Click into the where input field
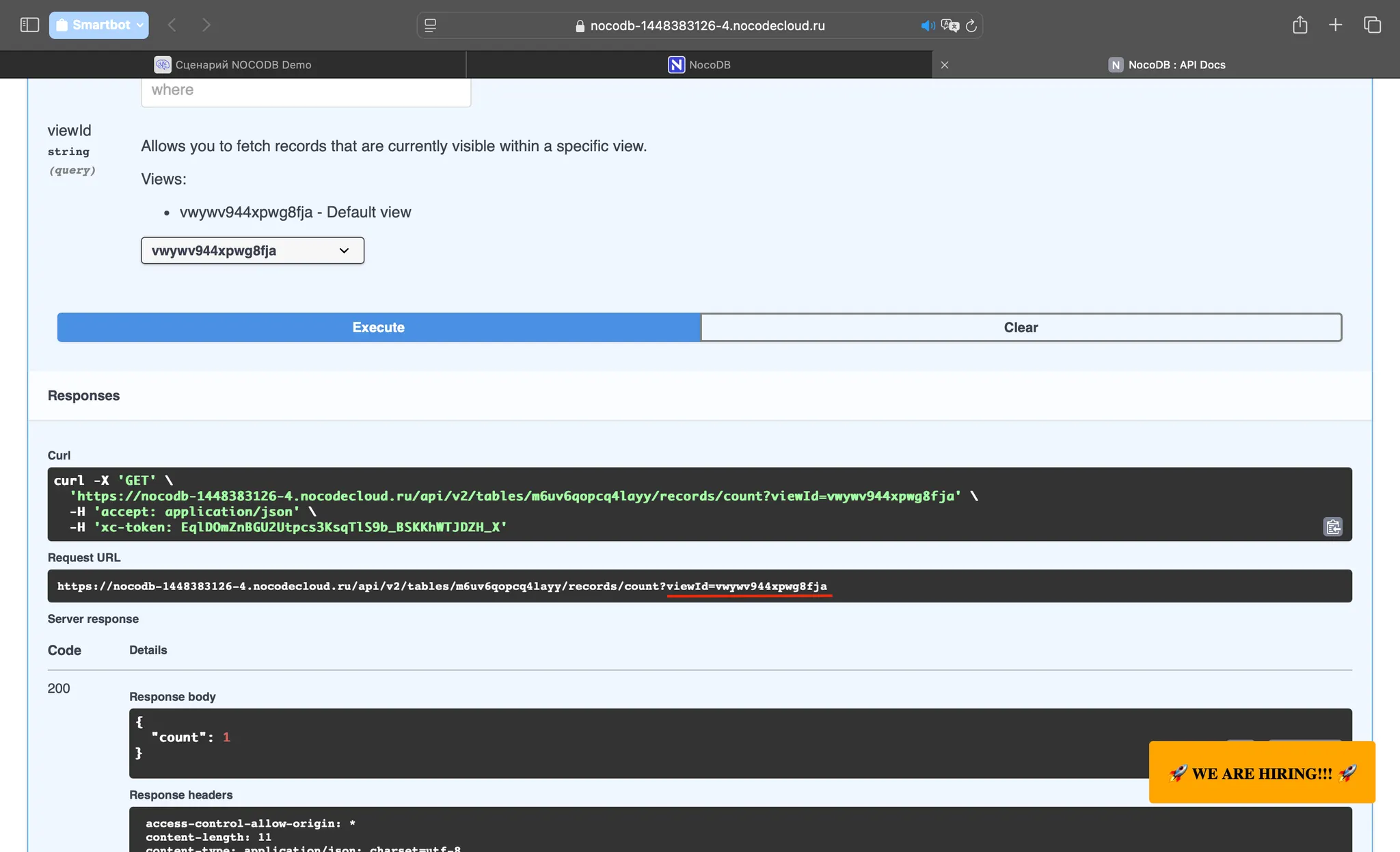This screenshot has width=1400, height=852. pos(306,90)
